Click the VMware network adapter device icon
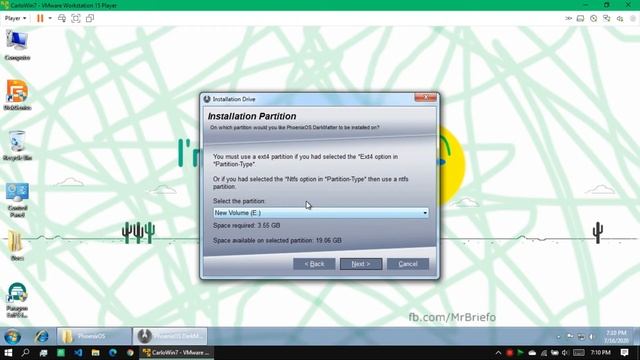The height and width of the screenshot is (360, 640). (x=607, y=18)
